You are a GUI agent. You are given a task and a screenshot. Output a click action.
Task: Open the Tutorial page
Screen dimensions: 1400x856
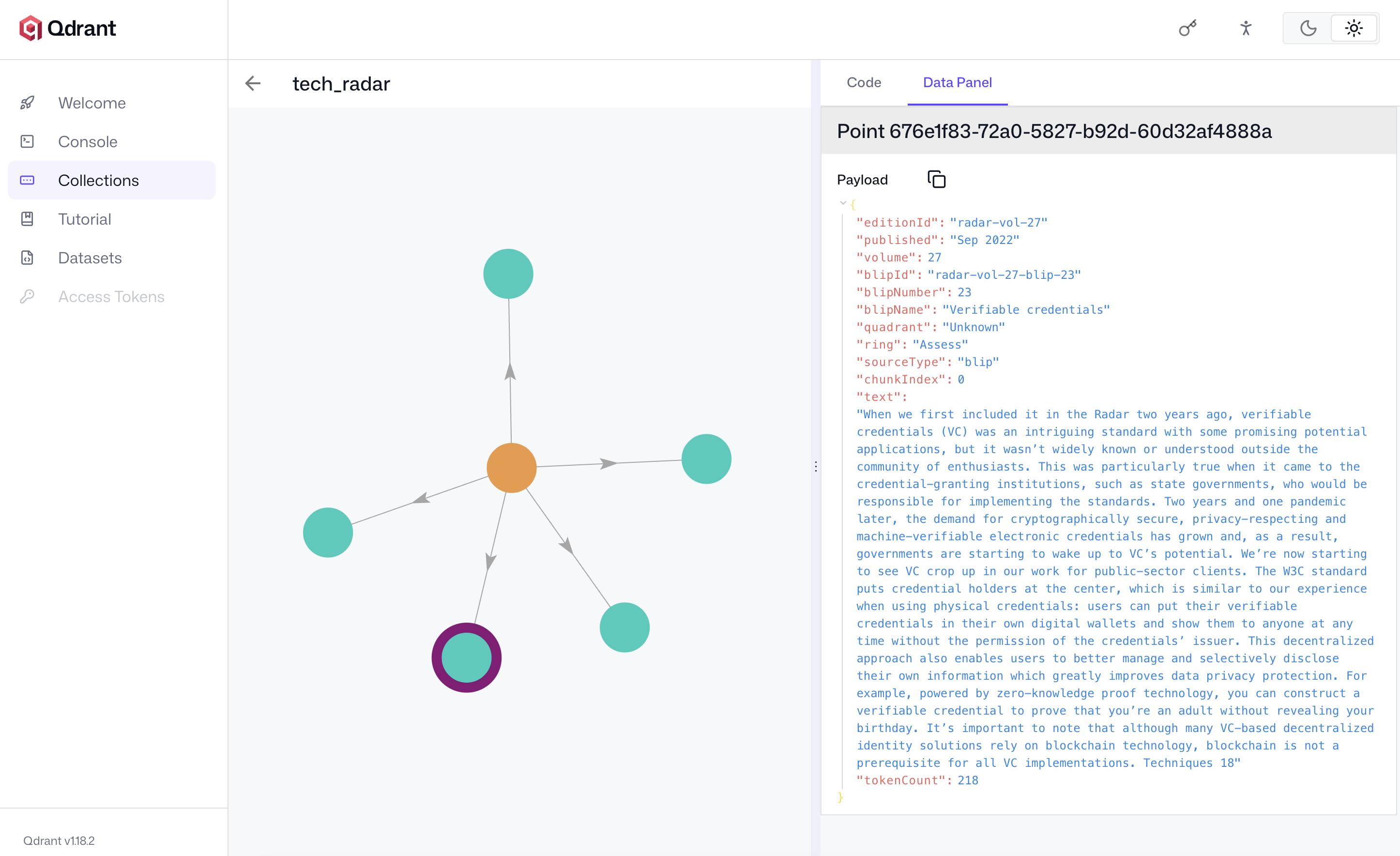[112, 219]
